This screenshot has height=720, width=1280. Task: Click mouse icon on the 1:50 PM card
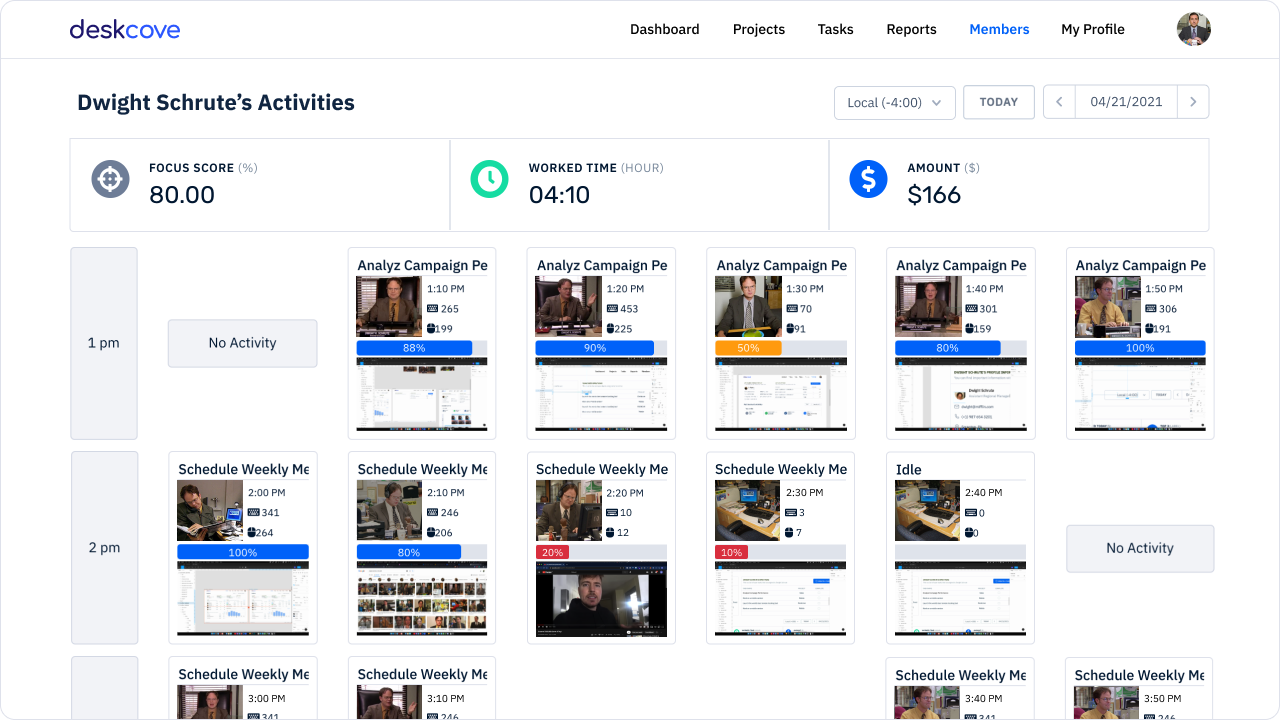(1150, 328)
